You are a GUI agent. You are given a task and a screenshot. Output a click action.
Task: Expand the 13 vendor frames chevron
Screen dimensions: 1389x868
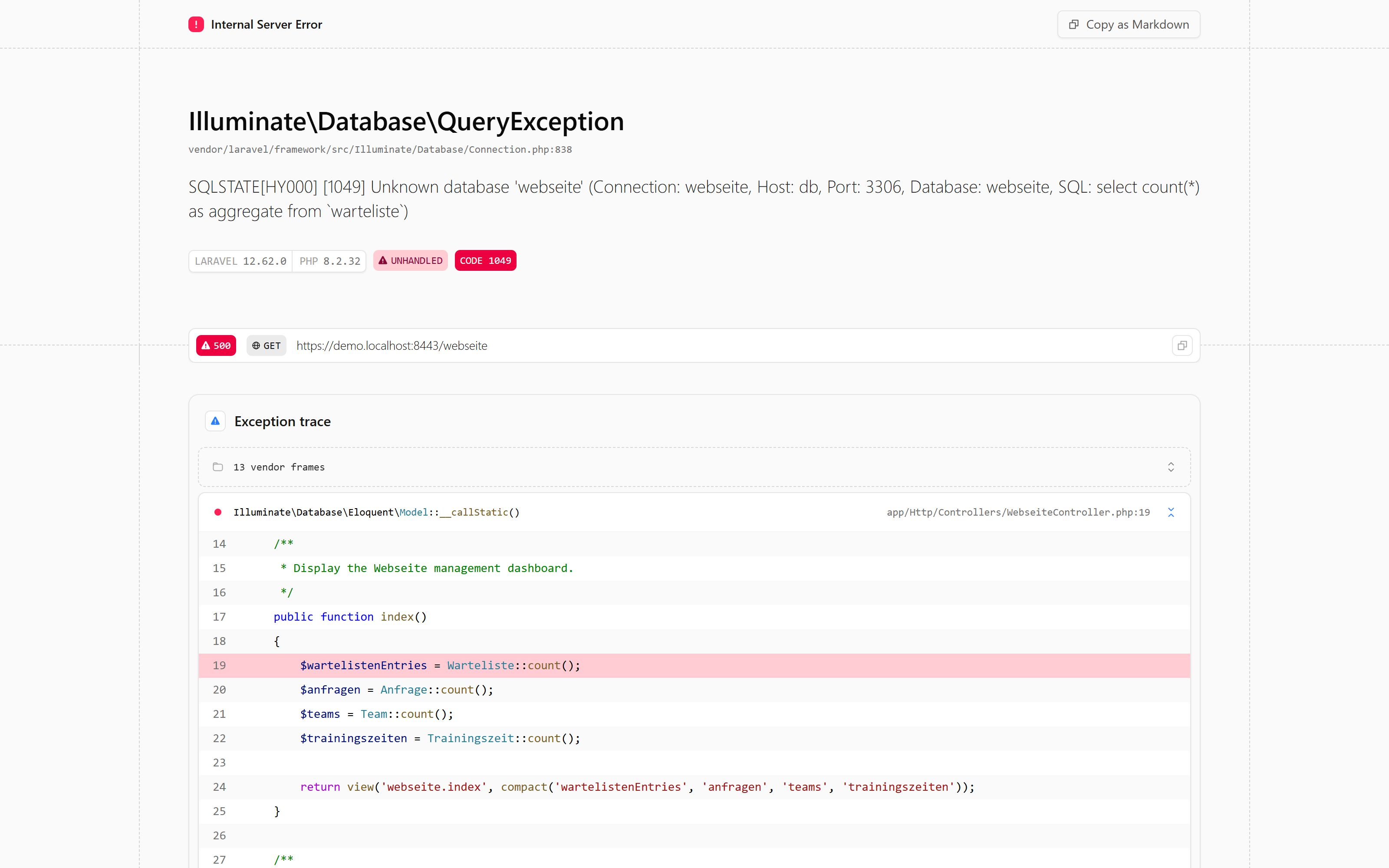1171,467
